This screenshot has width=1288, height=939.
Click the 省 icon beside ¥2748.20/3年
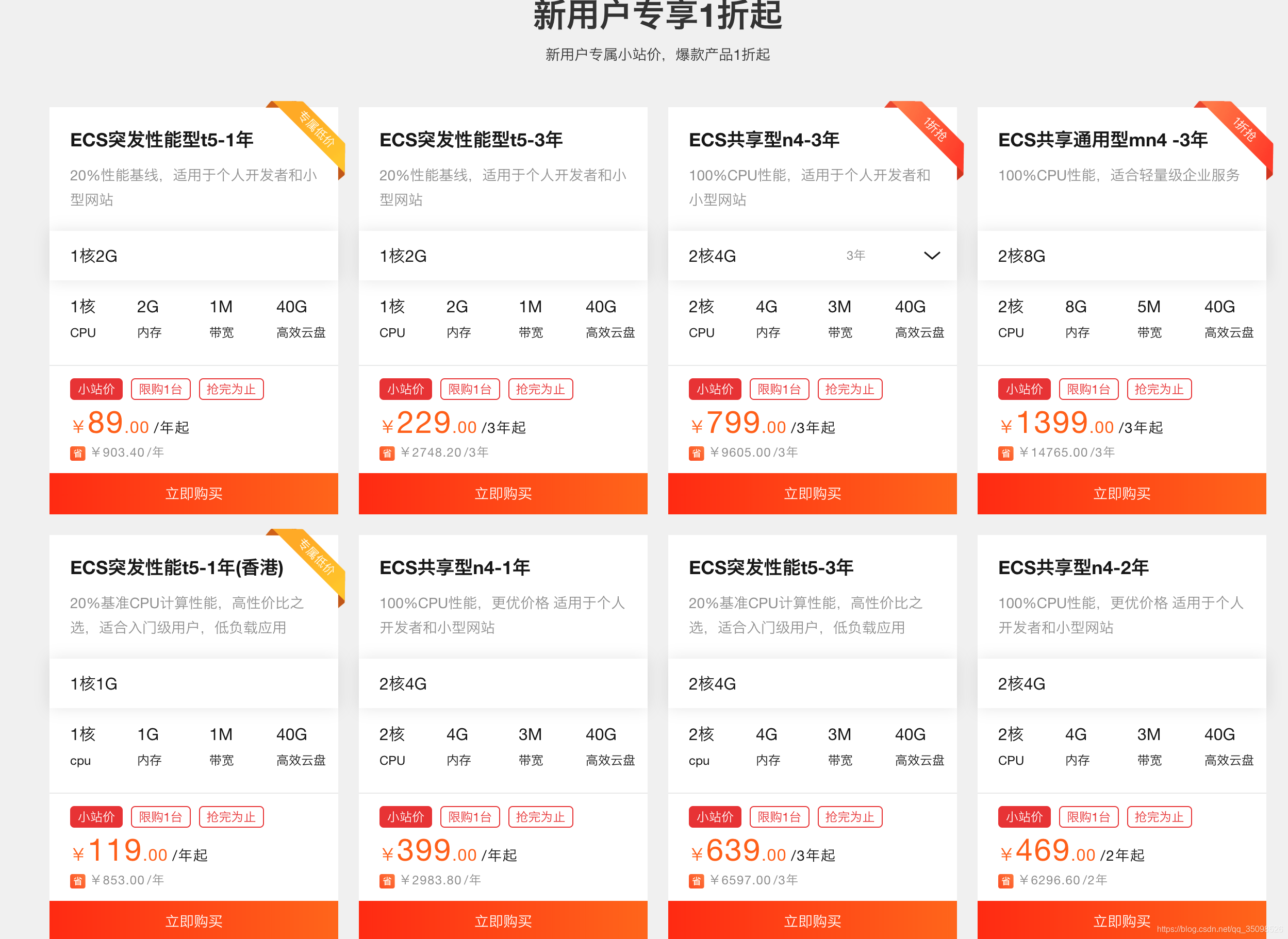[387, 453]
